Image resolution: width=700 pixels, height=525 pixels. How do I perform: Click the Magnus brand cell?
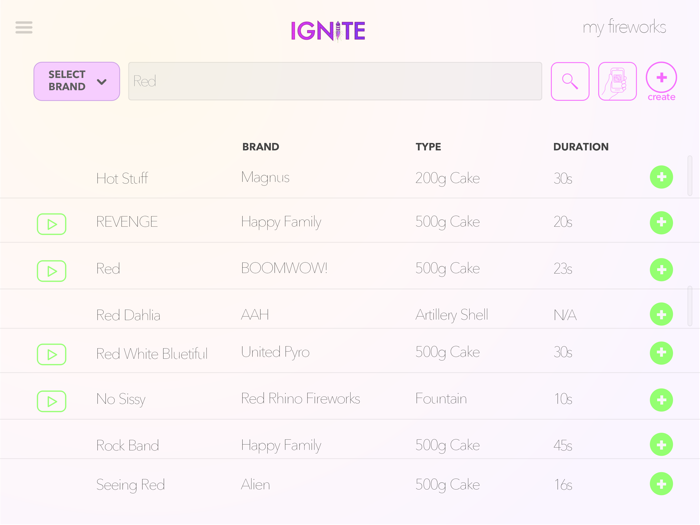click(265, 178)
